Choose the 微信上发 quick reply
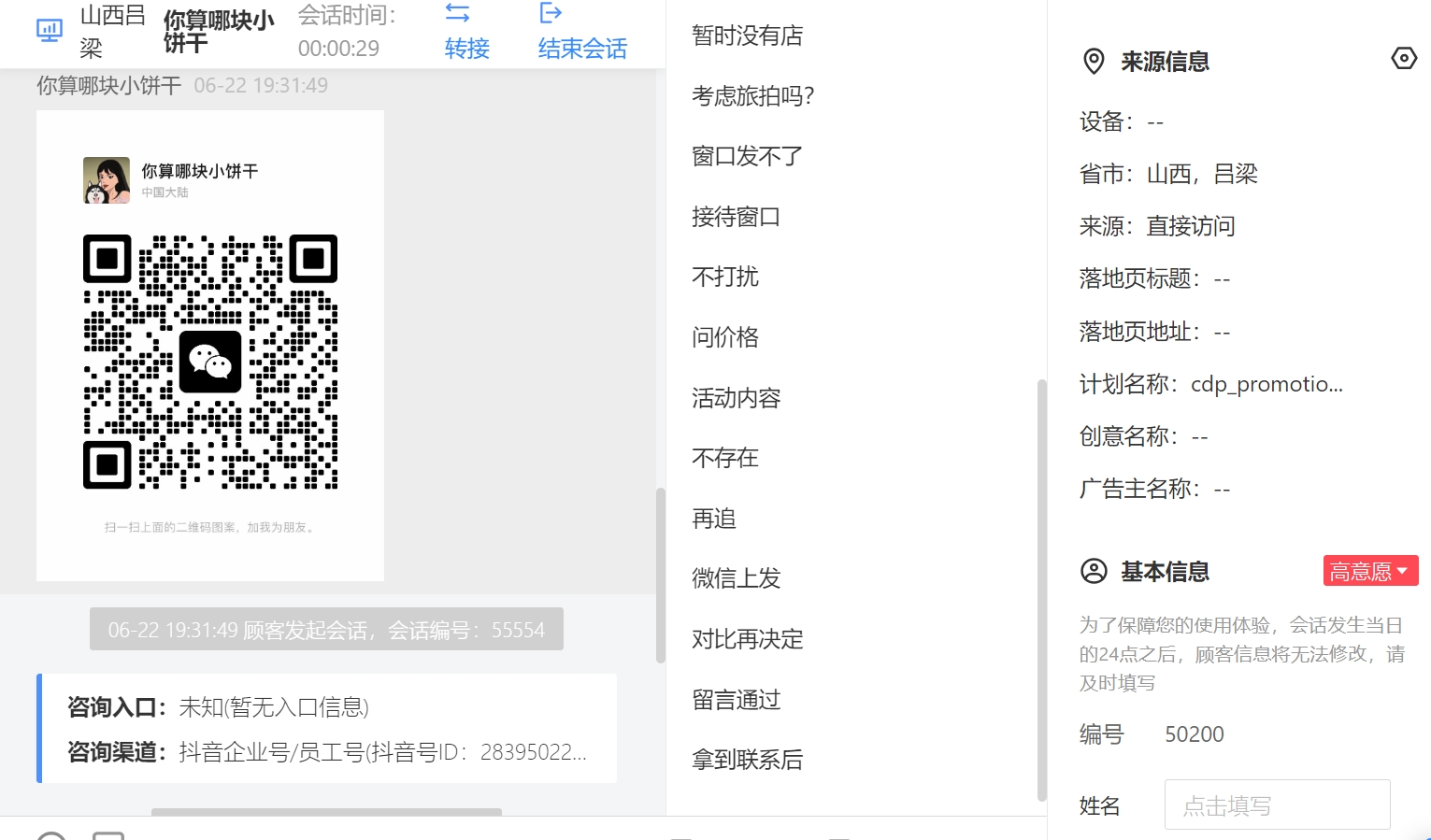 (x=736, y=578)
